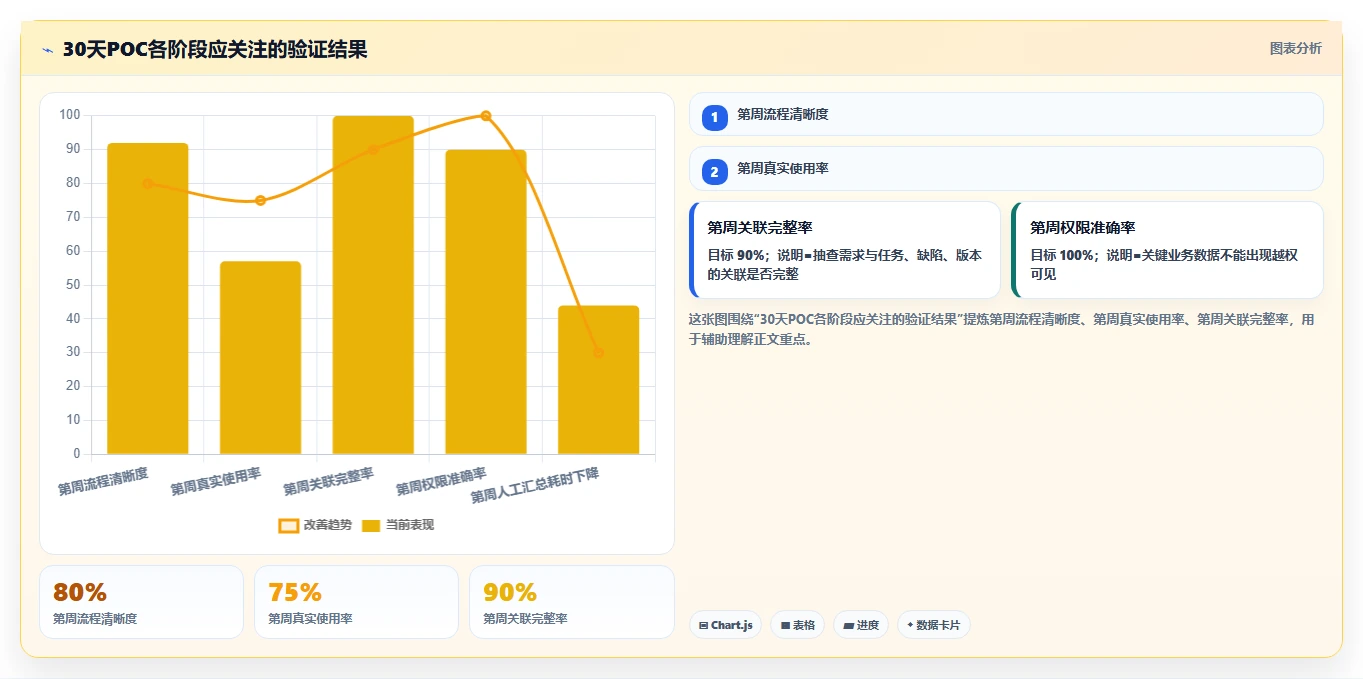The image size is (1363, 679).
Task: Click x-axis label 第周流程清晰度
Action: [103, 481]
